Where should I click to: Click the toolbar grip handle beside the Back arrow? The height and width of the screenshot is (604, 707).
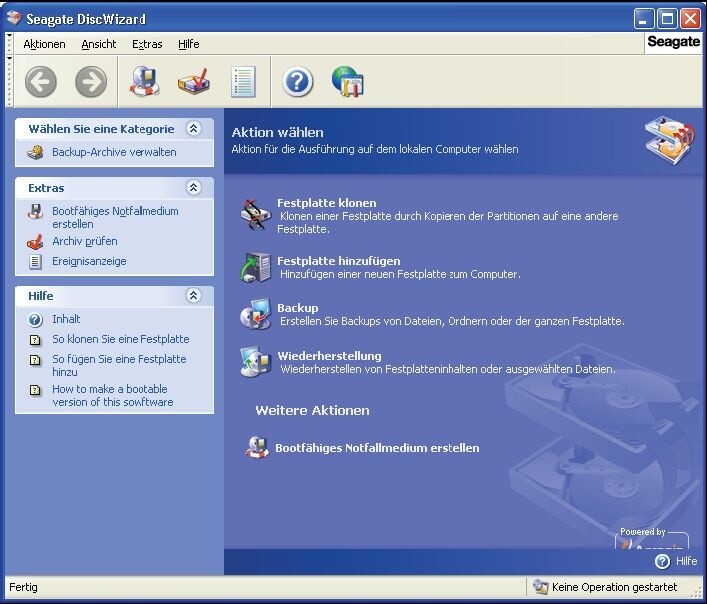click(9, 82)
